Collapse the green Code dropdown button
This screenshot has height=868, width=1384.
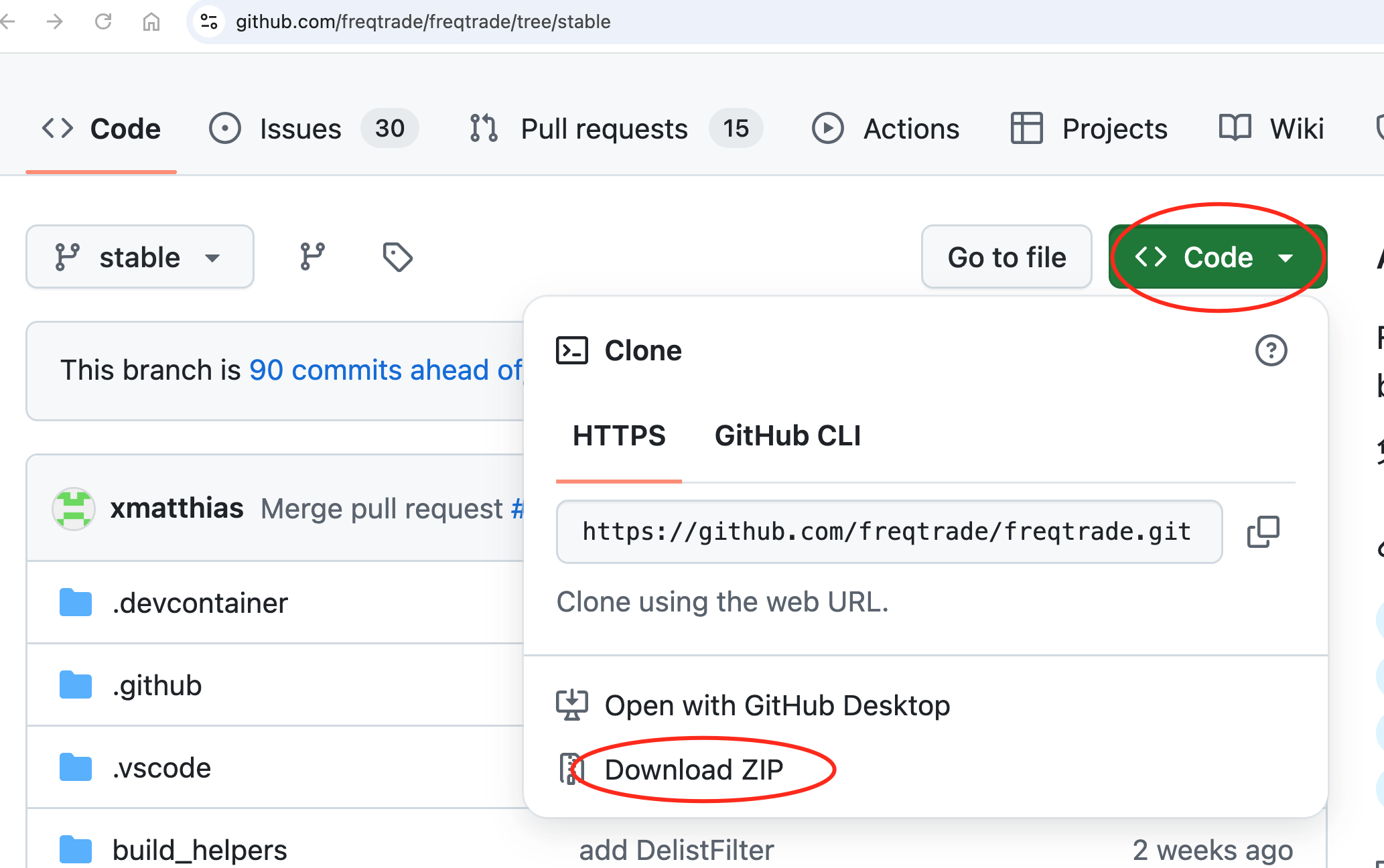tap(1217, 257)
